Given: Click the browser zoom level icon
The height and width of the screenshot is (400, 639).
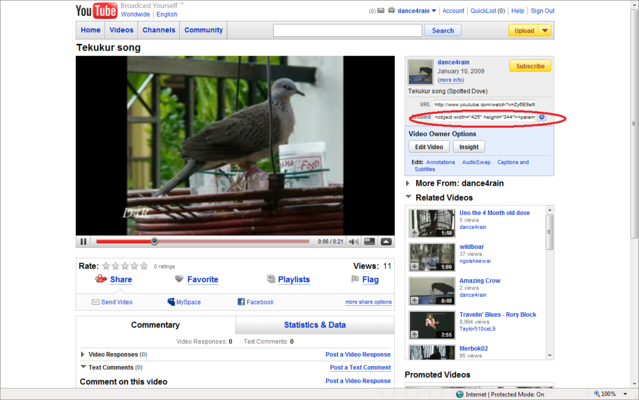Looking at the screenshot, I should pos(597,394).
